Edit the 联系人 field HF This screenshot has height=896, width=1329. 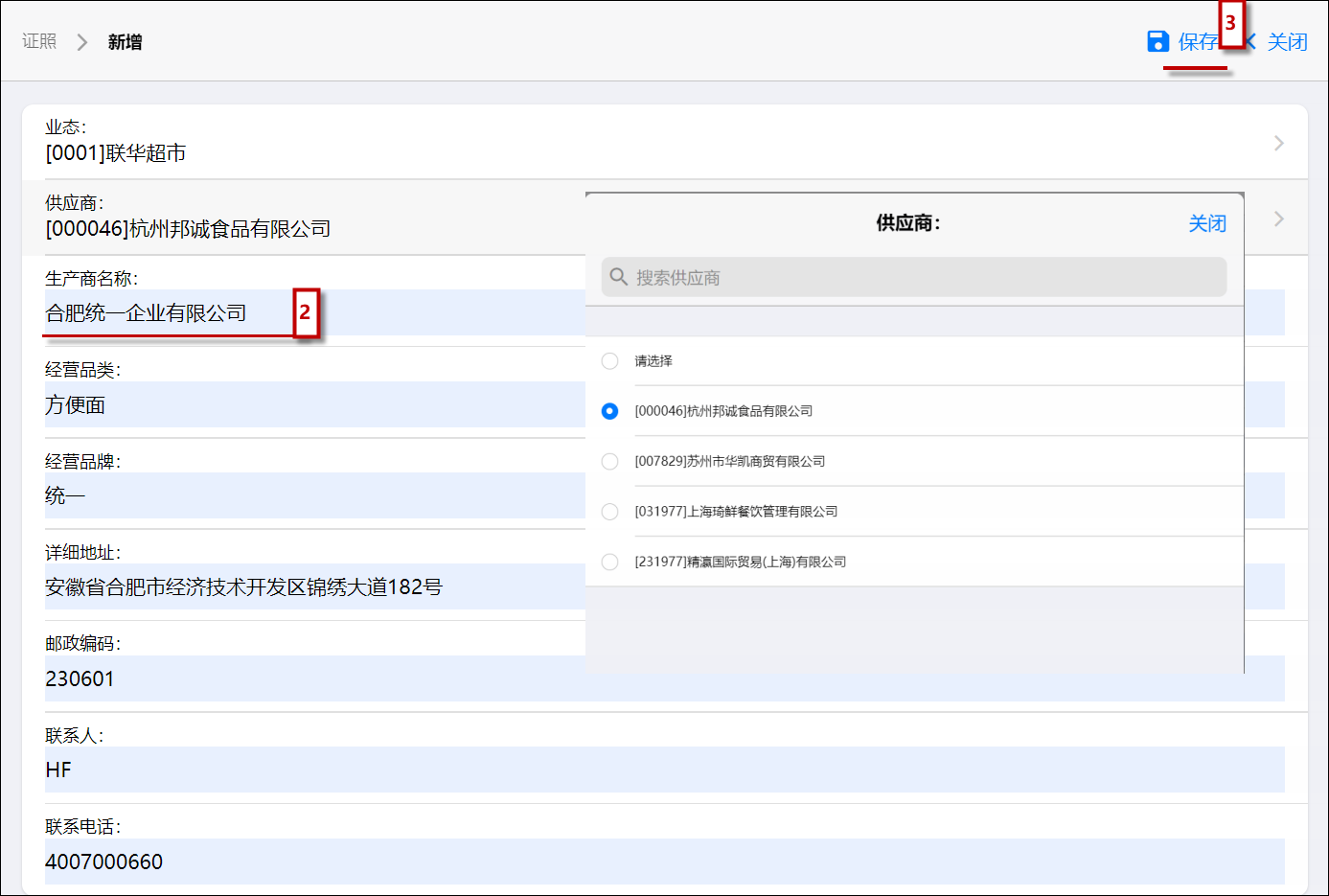pyautogui.click(x=665, y=770)
